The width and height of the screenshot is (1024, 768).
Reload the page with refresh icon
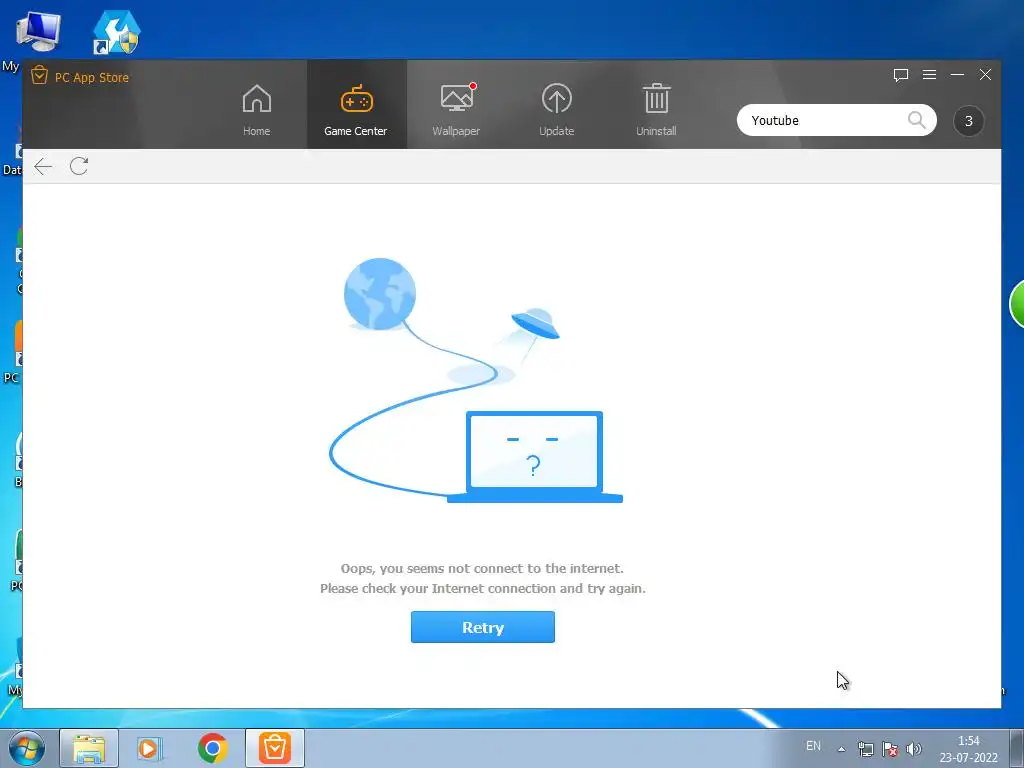[79, 167]
